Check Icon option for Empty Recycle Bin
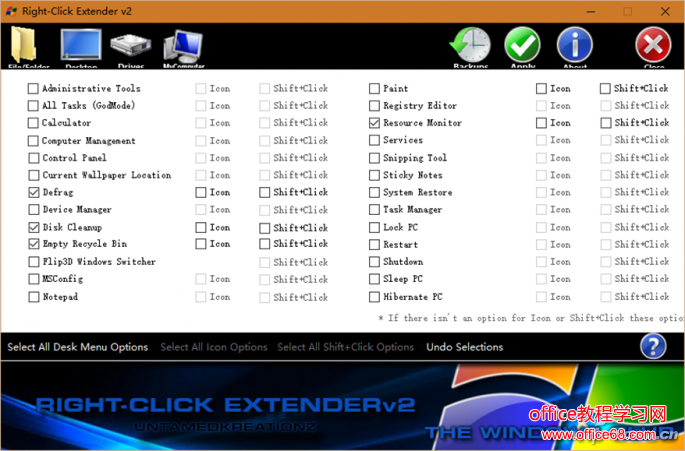The width and height of the screenshot is (685, 451). pyautogui.click(x=201, y=244)
